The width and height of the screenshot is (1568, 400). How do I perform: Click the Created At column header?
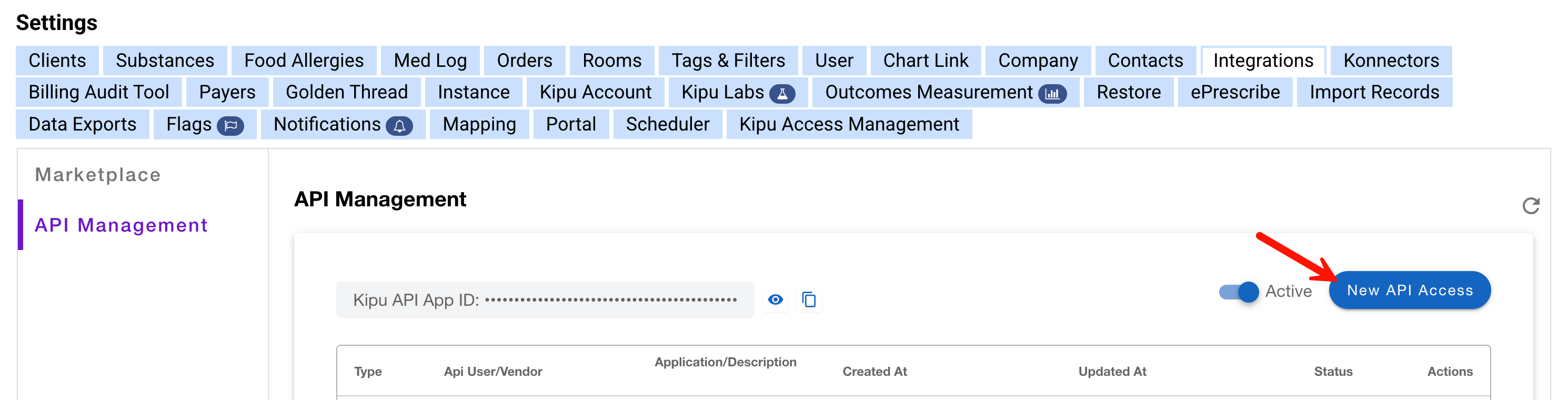pyautogui.click(x=874, y=372)
